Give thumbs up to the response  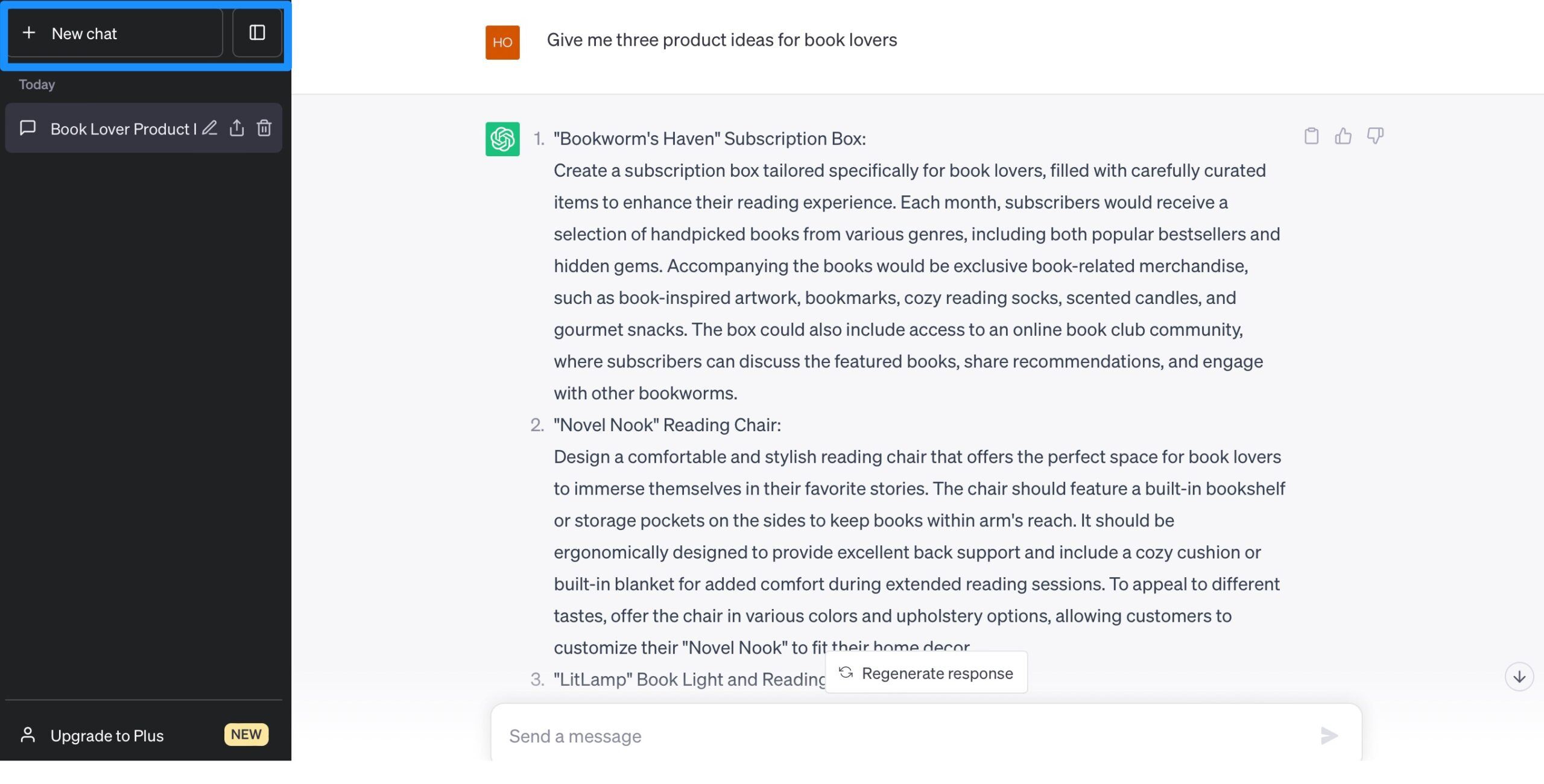[x=1343, y=136]
